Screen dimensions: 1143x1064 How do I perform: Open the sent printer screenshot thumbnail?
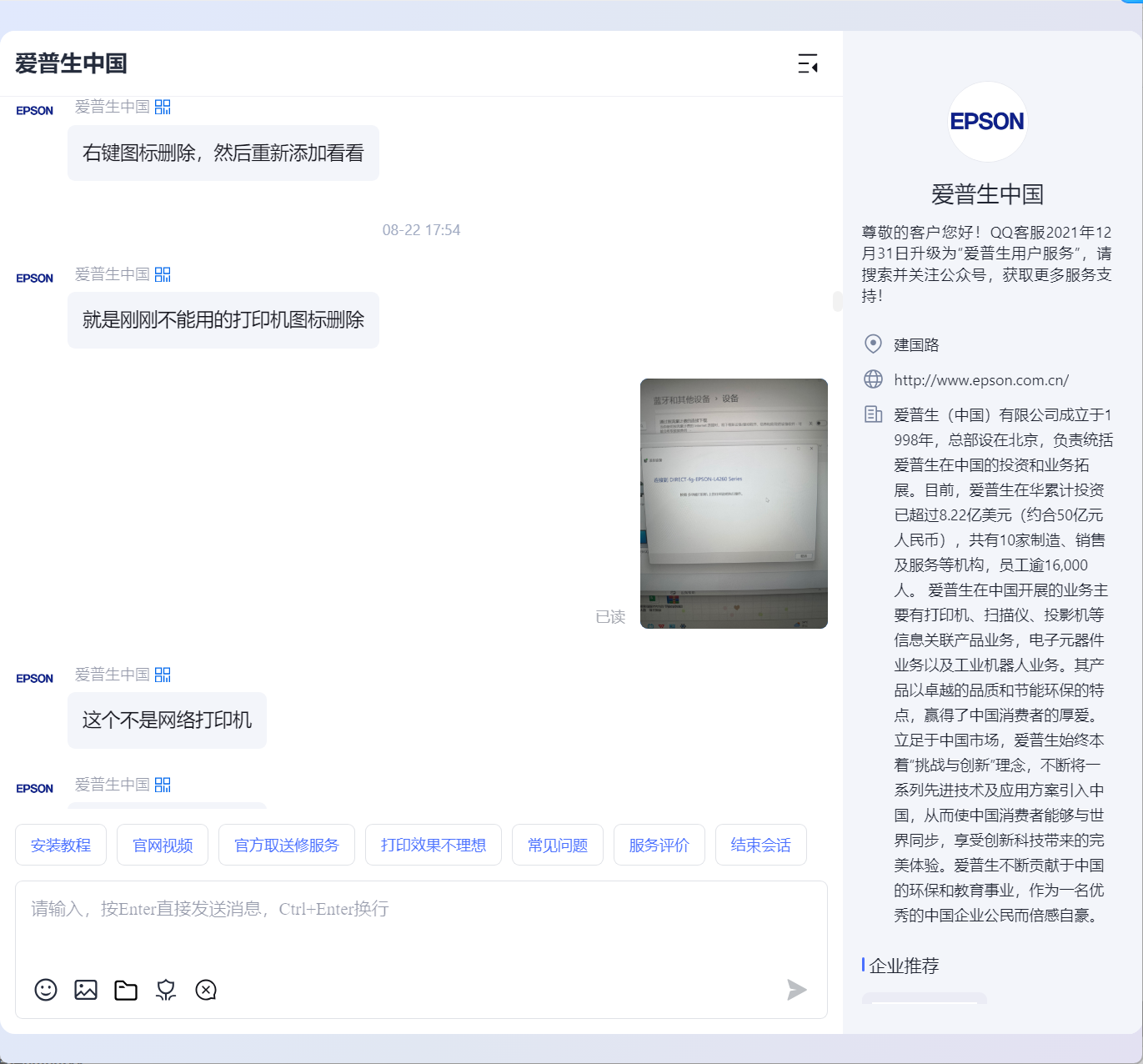pos(734,504)
